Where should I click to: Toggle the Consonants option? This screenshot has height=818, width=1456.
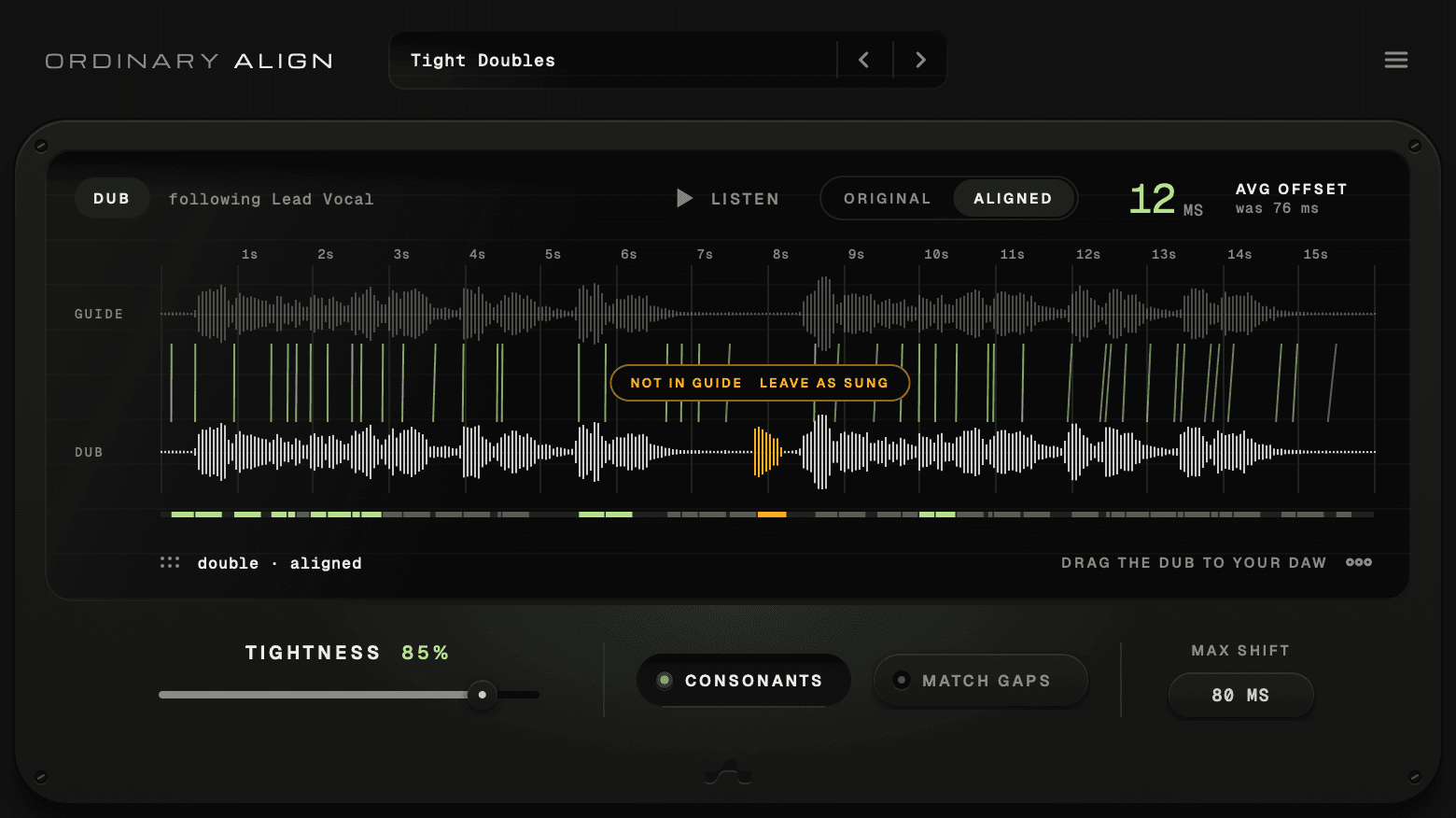743,681
